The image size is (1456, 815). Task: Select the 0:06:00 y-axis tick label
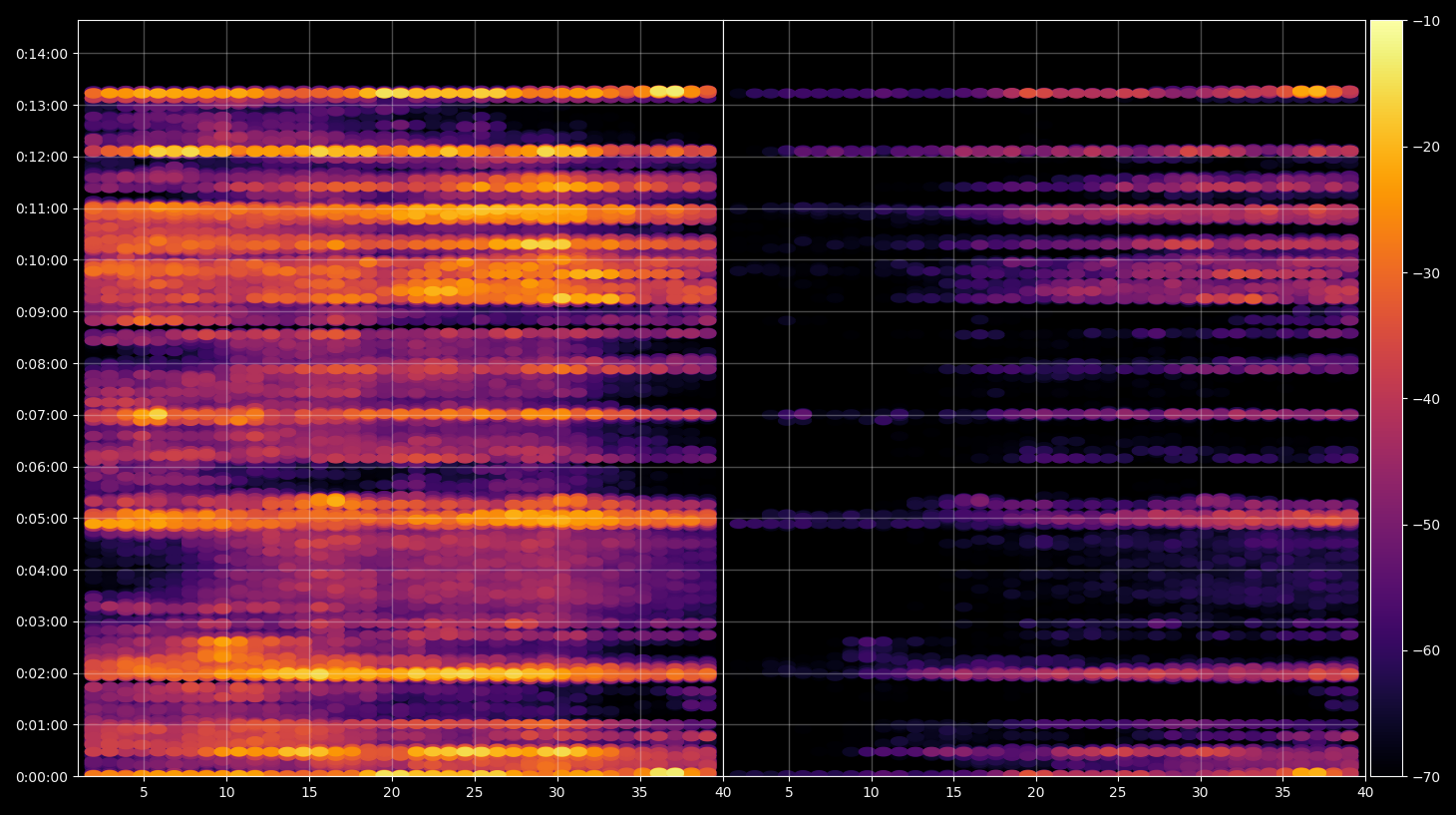[x=42, y=467]
